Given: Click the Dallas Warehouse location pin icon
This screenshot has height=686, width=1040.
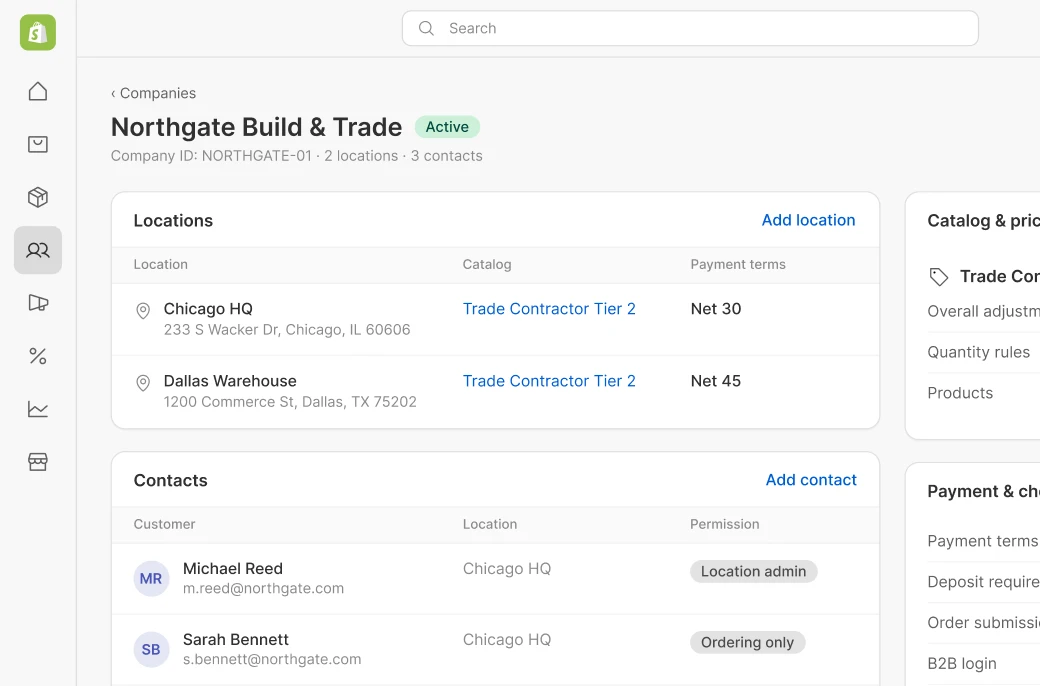Looking at the screenshot, I should [143, 383].
